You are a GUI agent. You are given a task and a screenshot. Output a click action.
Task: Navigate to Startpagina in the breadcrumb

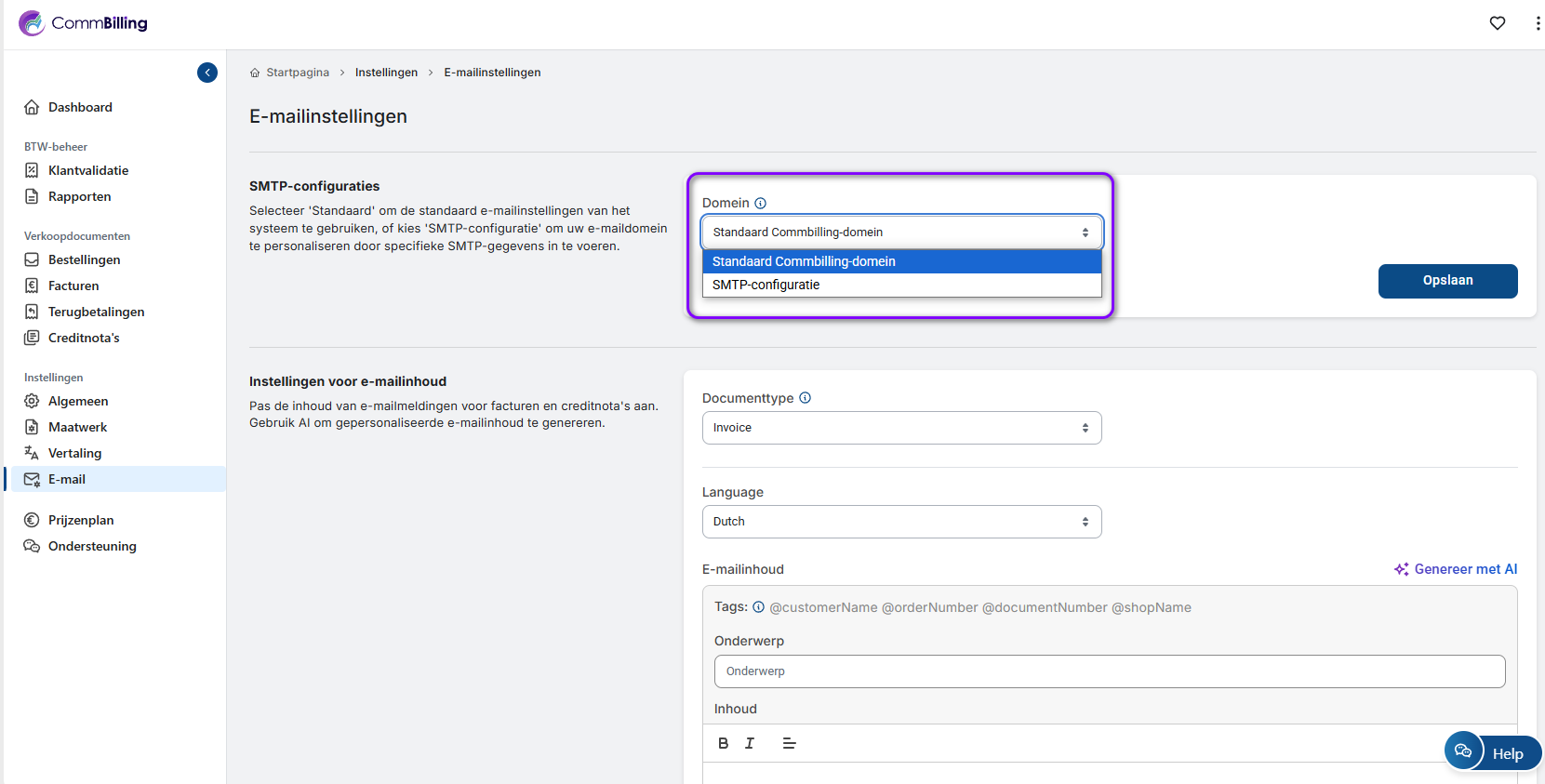point(297,73)
